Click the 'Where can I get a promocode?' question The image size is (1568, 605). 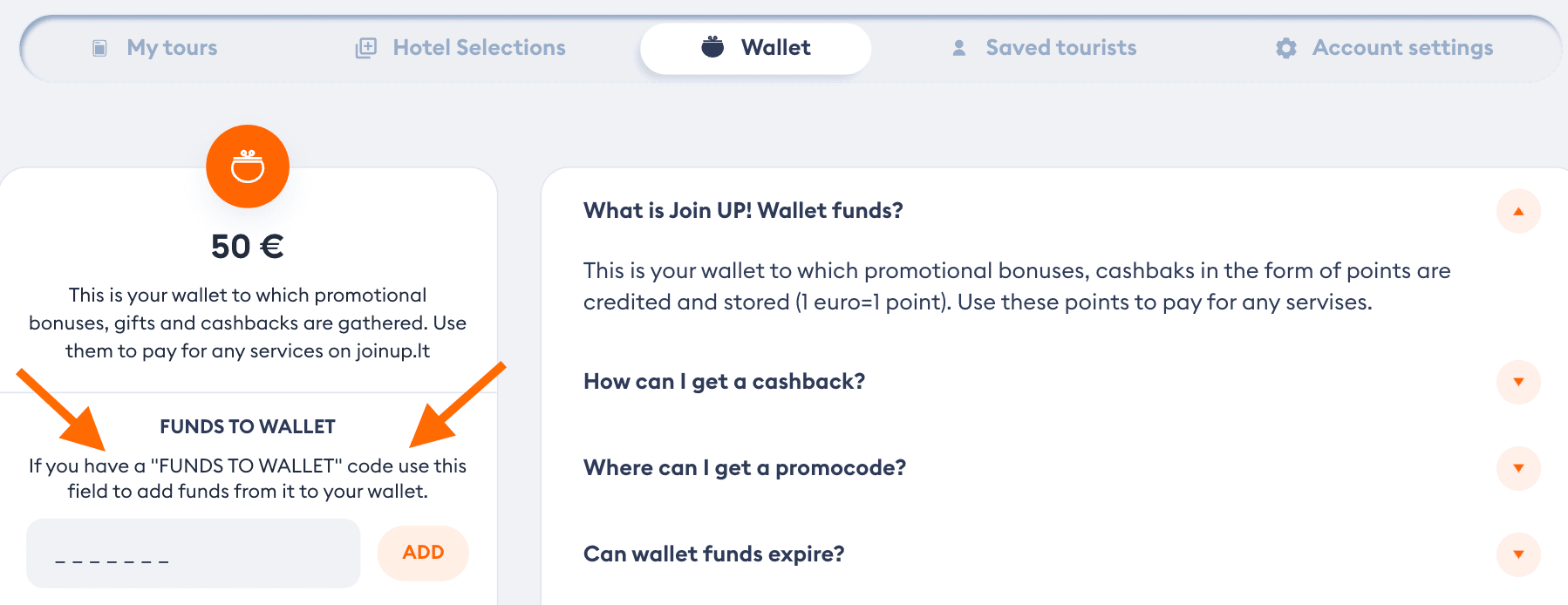(745, 468)
